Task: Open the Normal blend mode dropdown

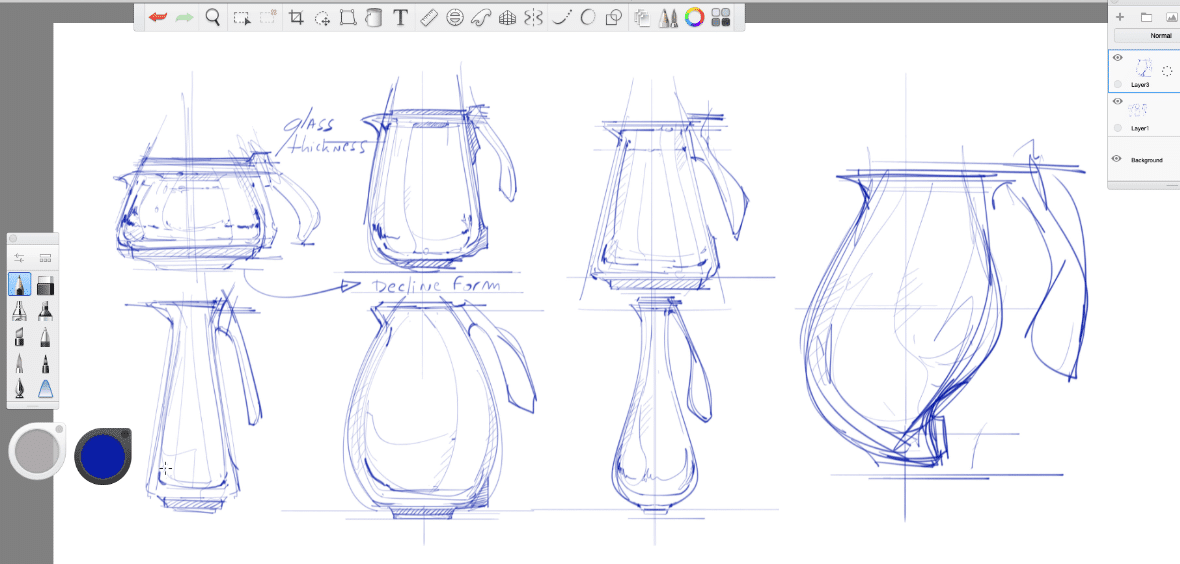Action: [1146, 35]
